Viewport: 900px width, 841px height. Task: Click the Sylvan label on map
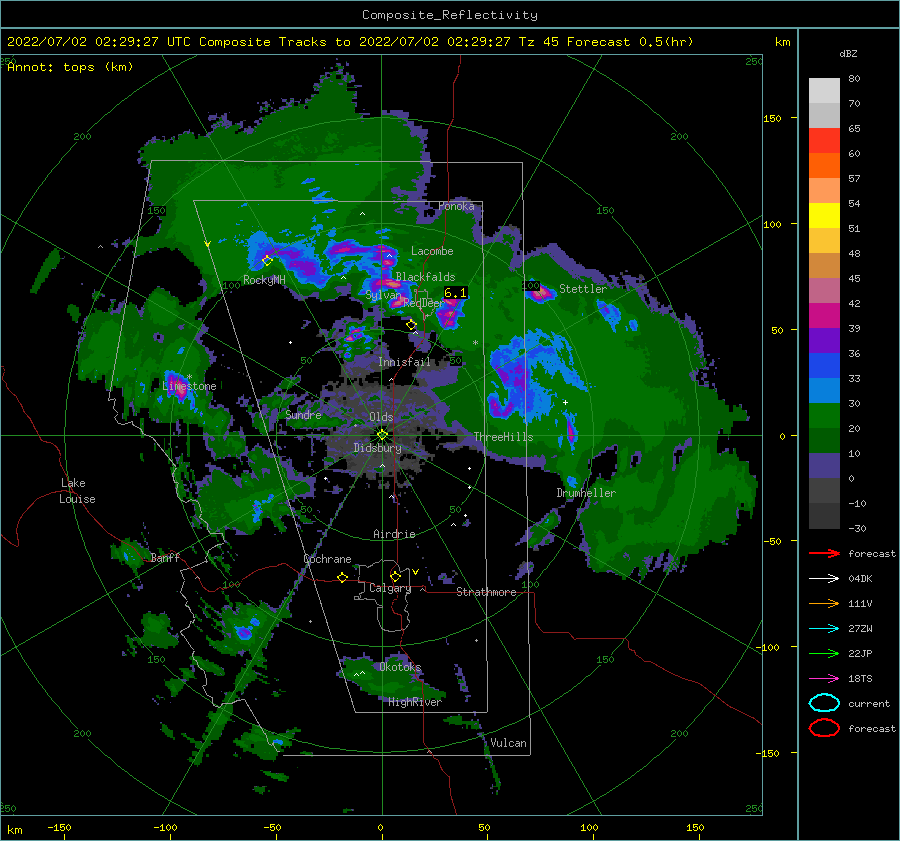[383, 295]
